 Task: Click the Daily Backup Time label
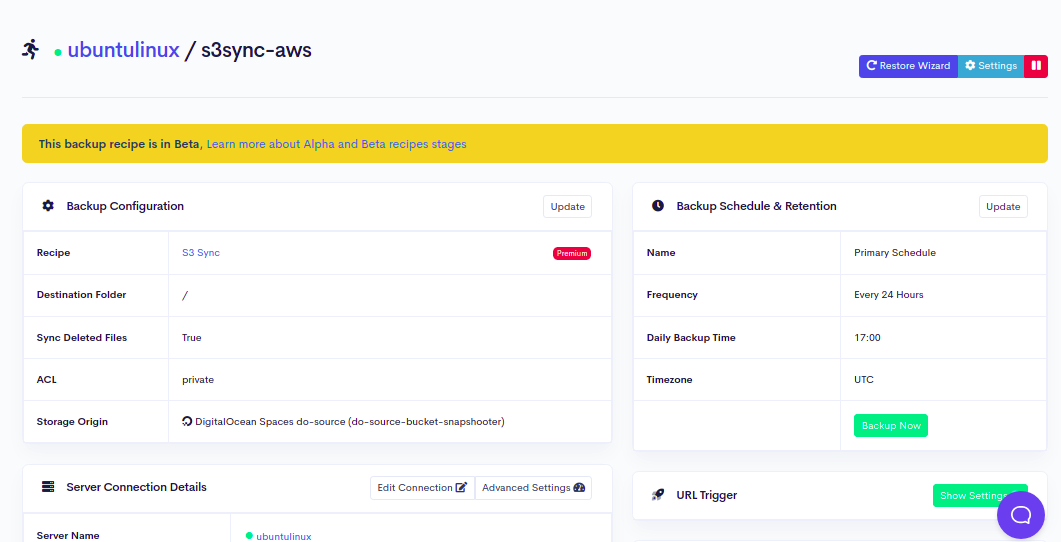691,338
